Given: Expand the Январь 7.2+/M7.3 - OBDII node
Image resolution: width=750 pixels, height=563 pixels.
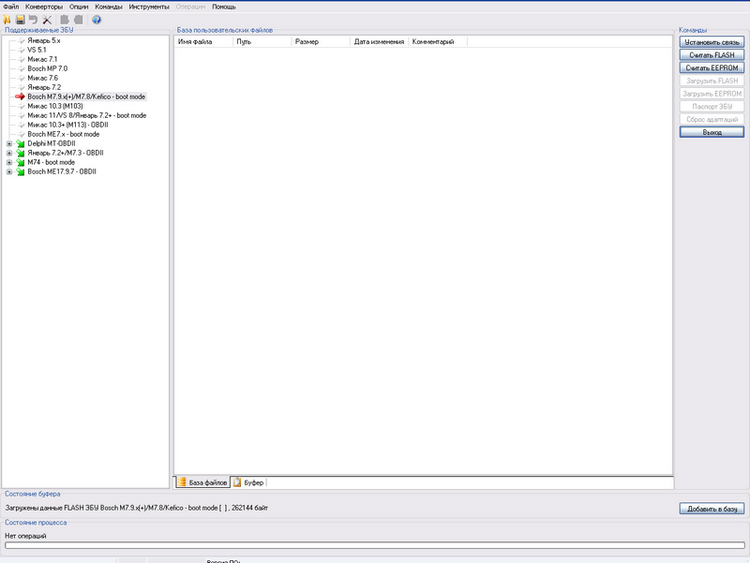Looking at the screenshot, I should 9,153.
